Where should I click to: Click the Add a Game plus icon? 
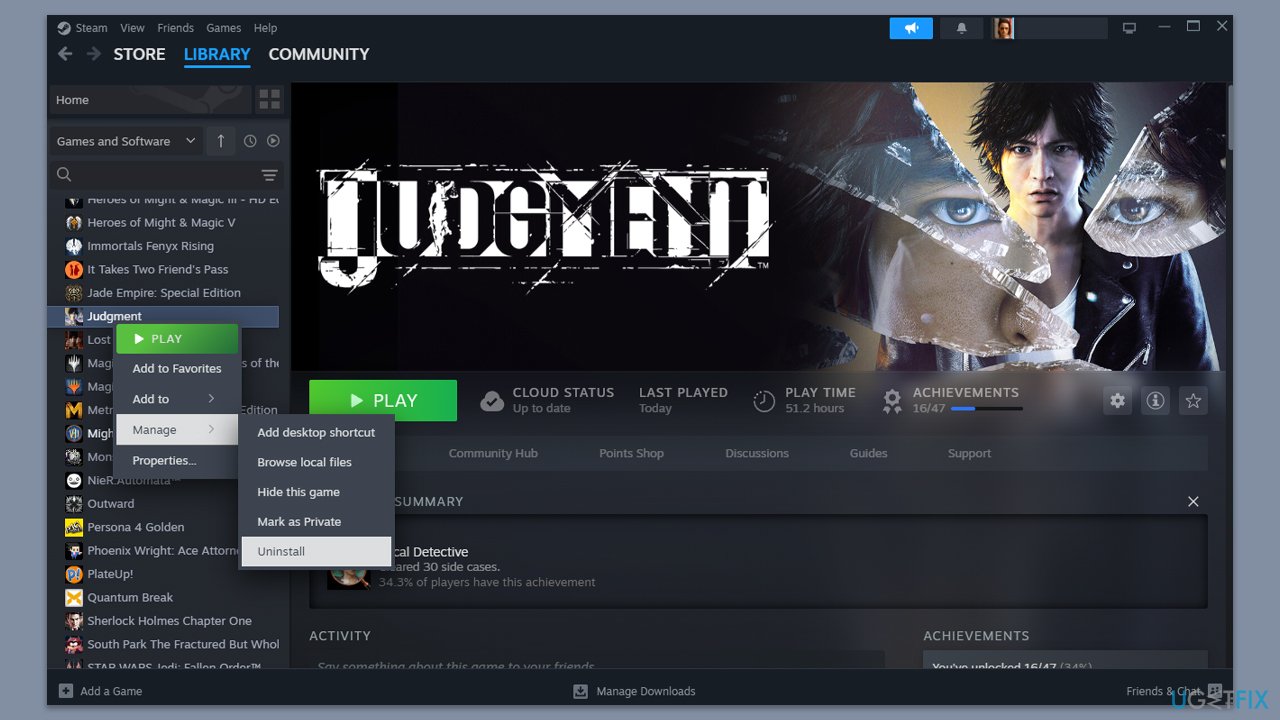(66, 691)
